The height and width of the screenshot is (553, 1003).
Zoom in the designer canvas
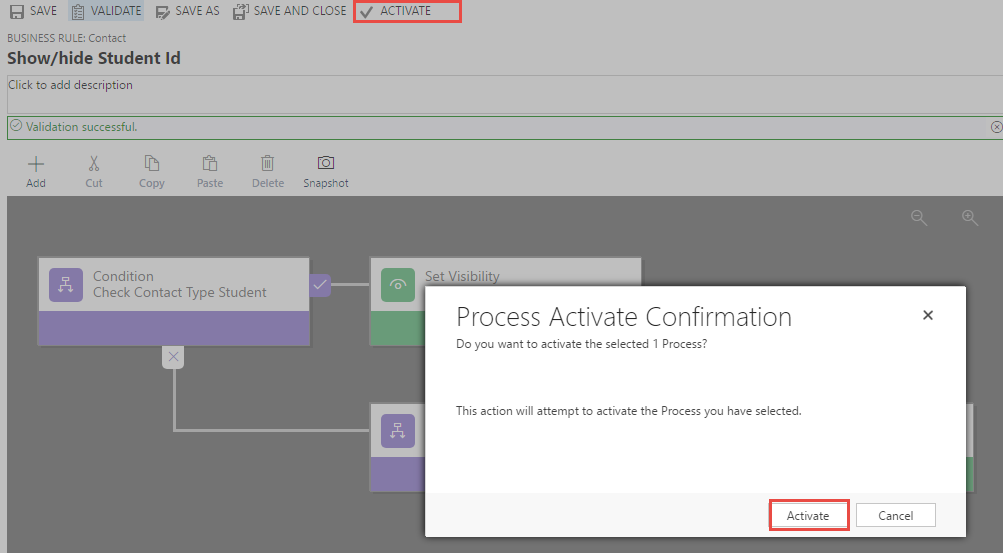pos(970,217)
